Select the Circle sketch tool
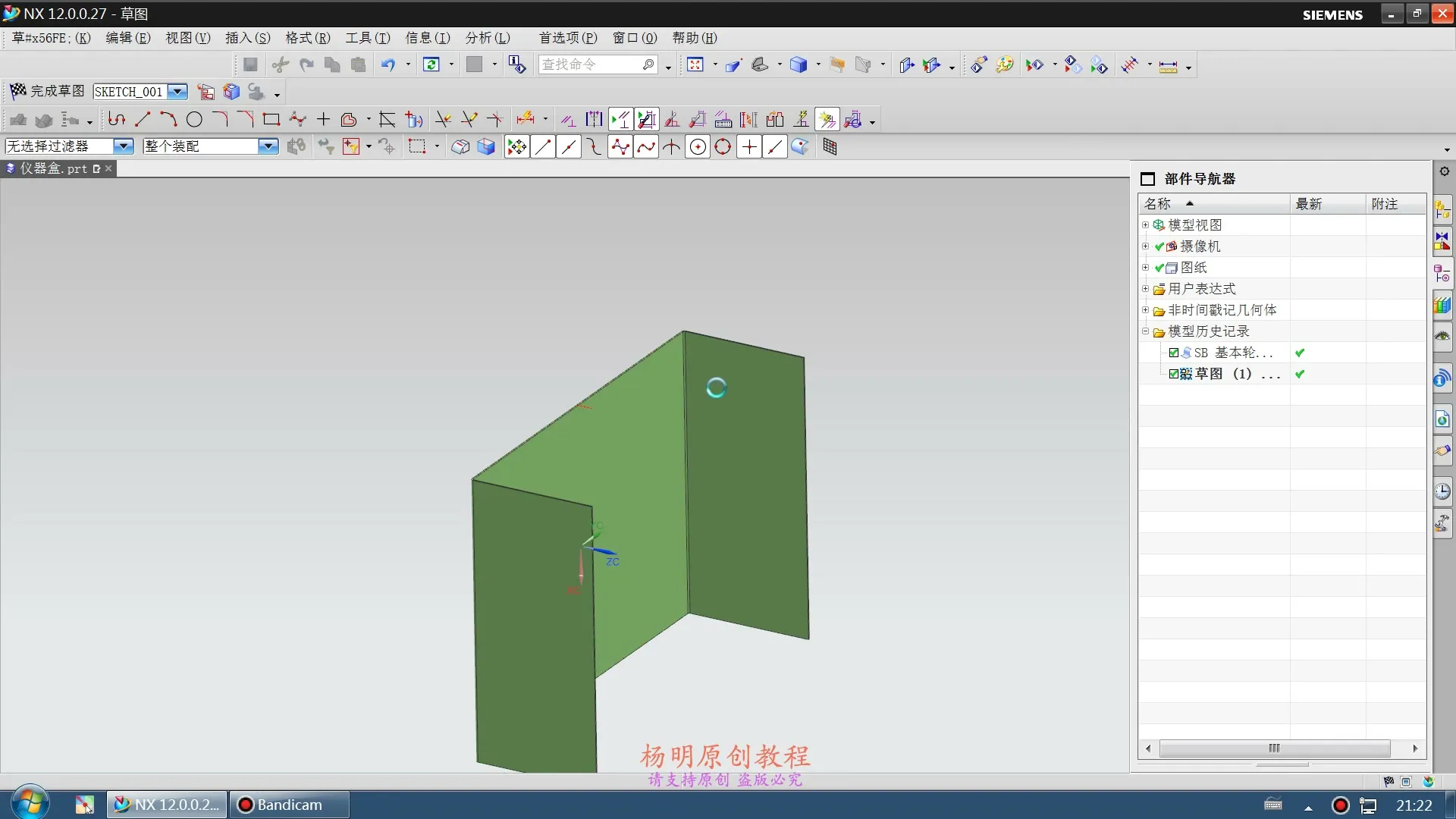This screenshot has height=819, width=1456. tap(194, 119)
